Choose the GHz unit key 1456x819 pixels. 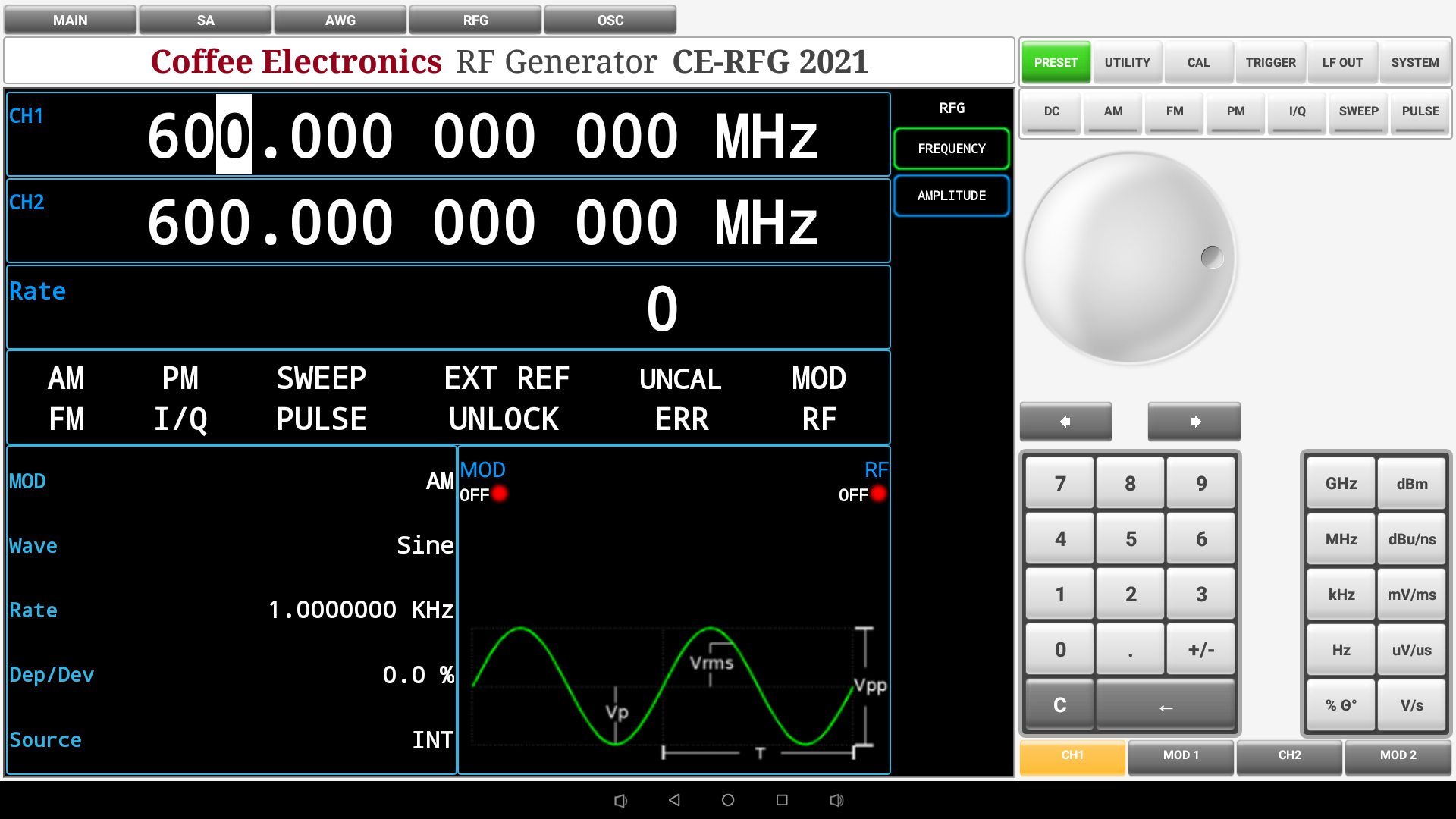(1341, 484)
